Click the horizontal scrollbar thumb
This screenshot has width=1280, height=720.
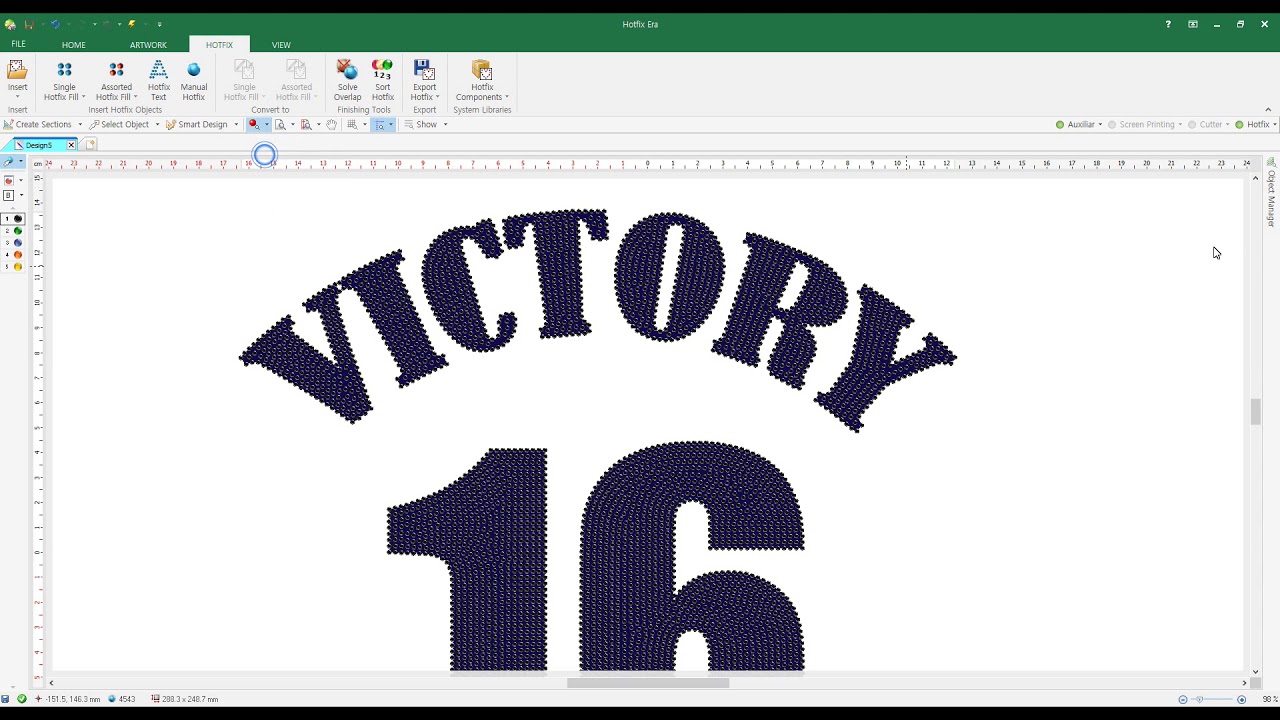648,683
